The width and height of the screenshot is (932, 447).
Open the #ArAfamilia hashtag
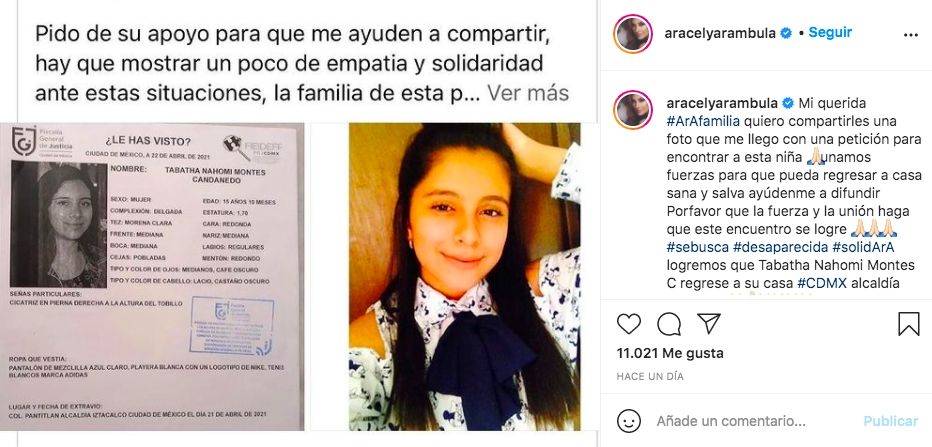(x=703, y=121)
